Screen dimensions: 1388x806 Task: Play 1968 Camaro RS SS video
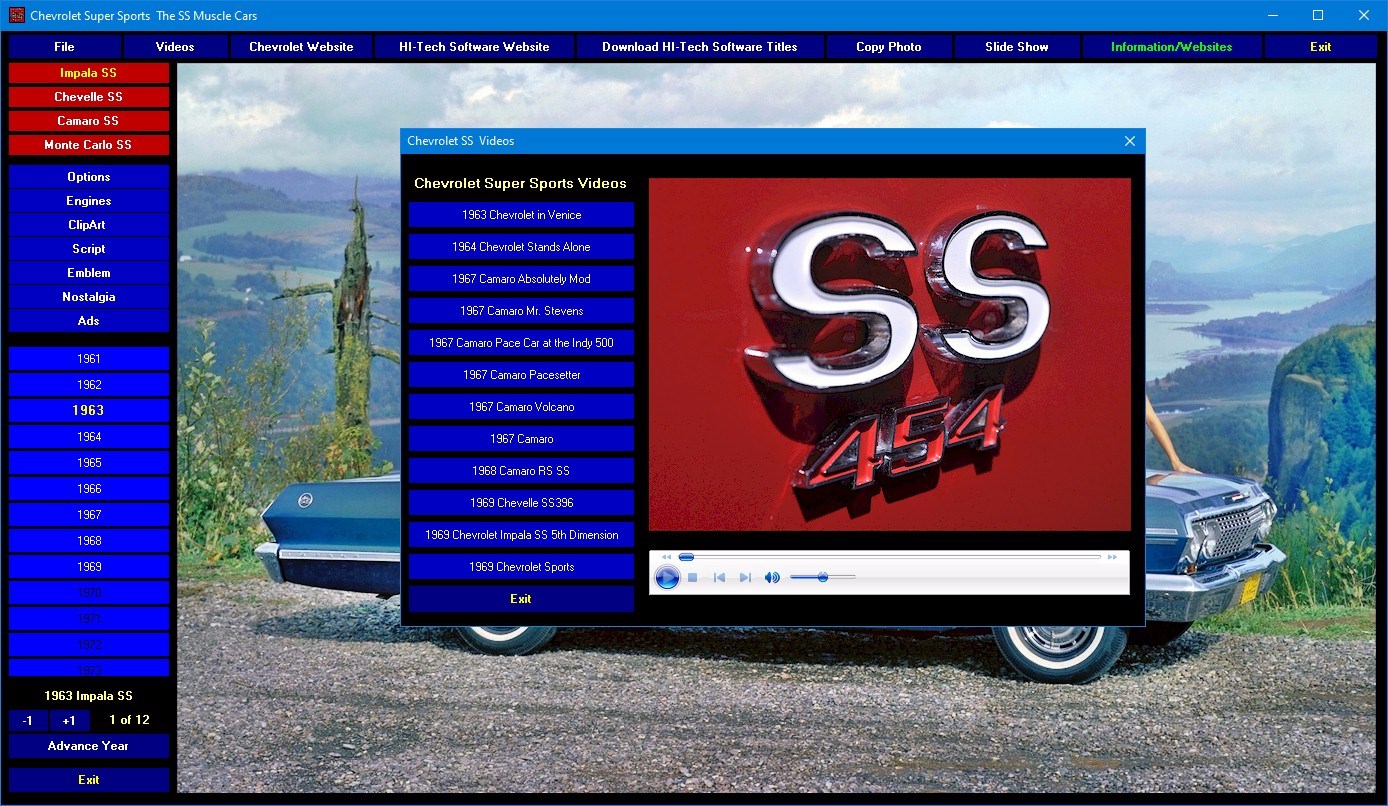pyautogui.click(x=521, y=471)
